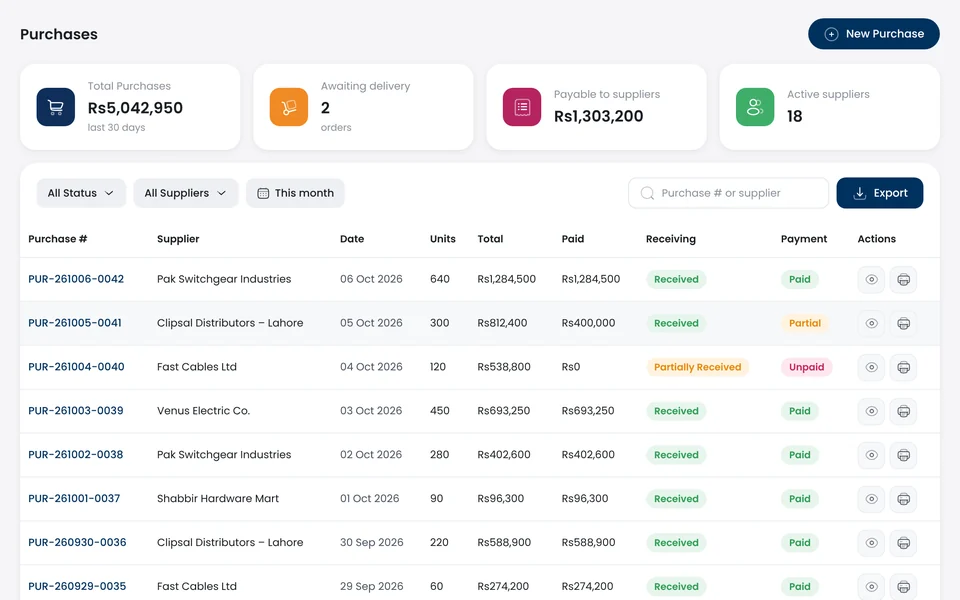Click the Unpaid payment badge
This screenshot has height=600, width=960.
coord(806,367)
